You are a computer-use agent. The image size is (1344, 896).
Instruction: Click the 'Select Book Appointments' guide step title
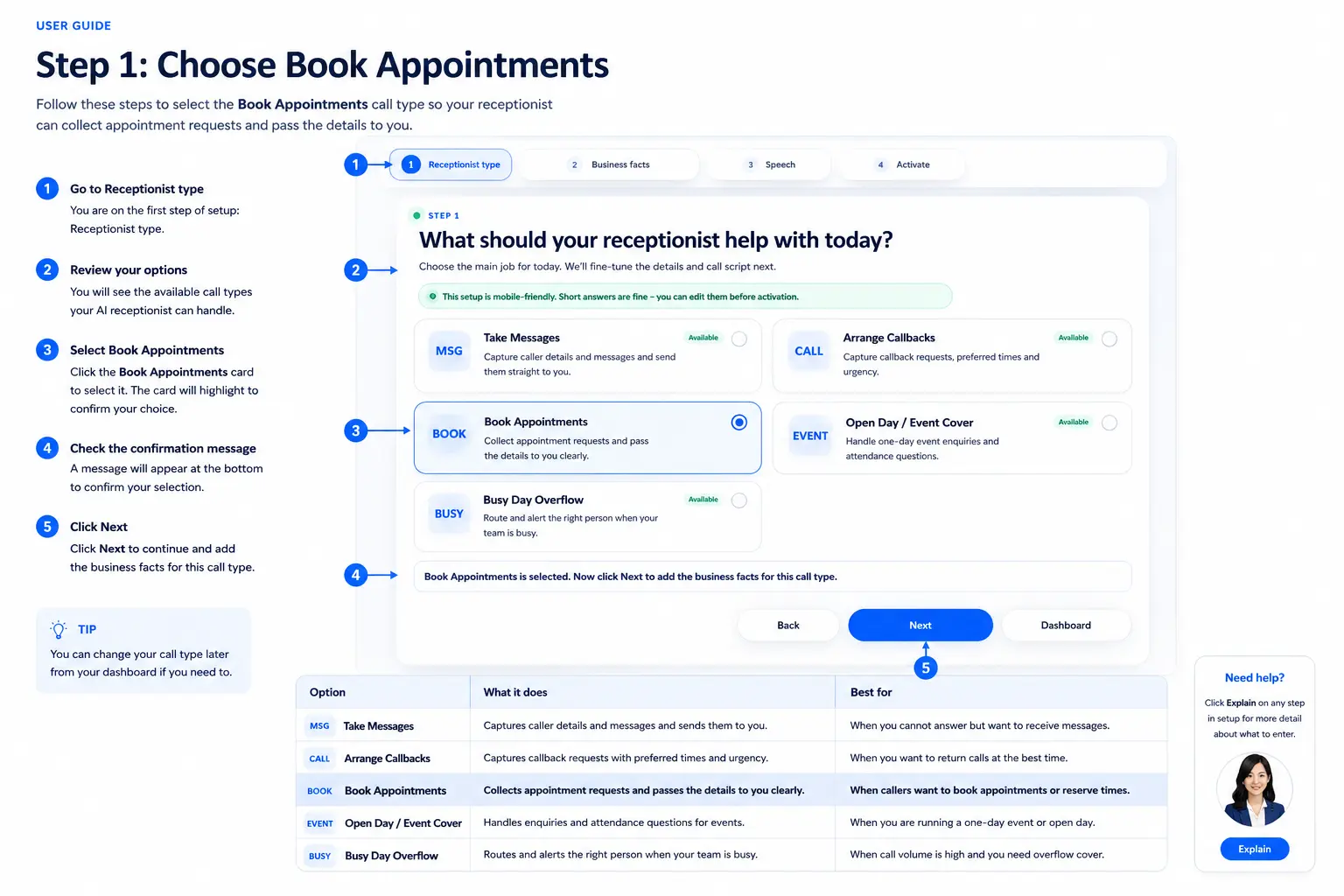147,350
